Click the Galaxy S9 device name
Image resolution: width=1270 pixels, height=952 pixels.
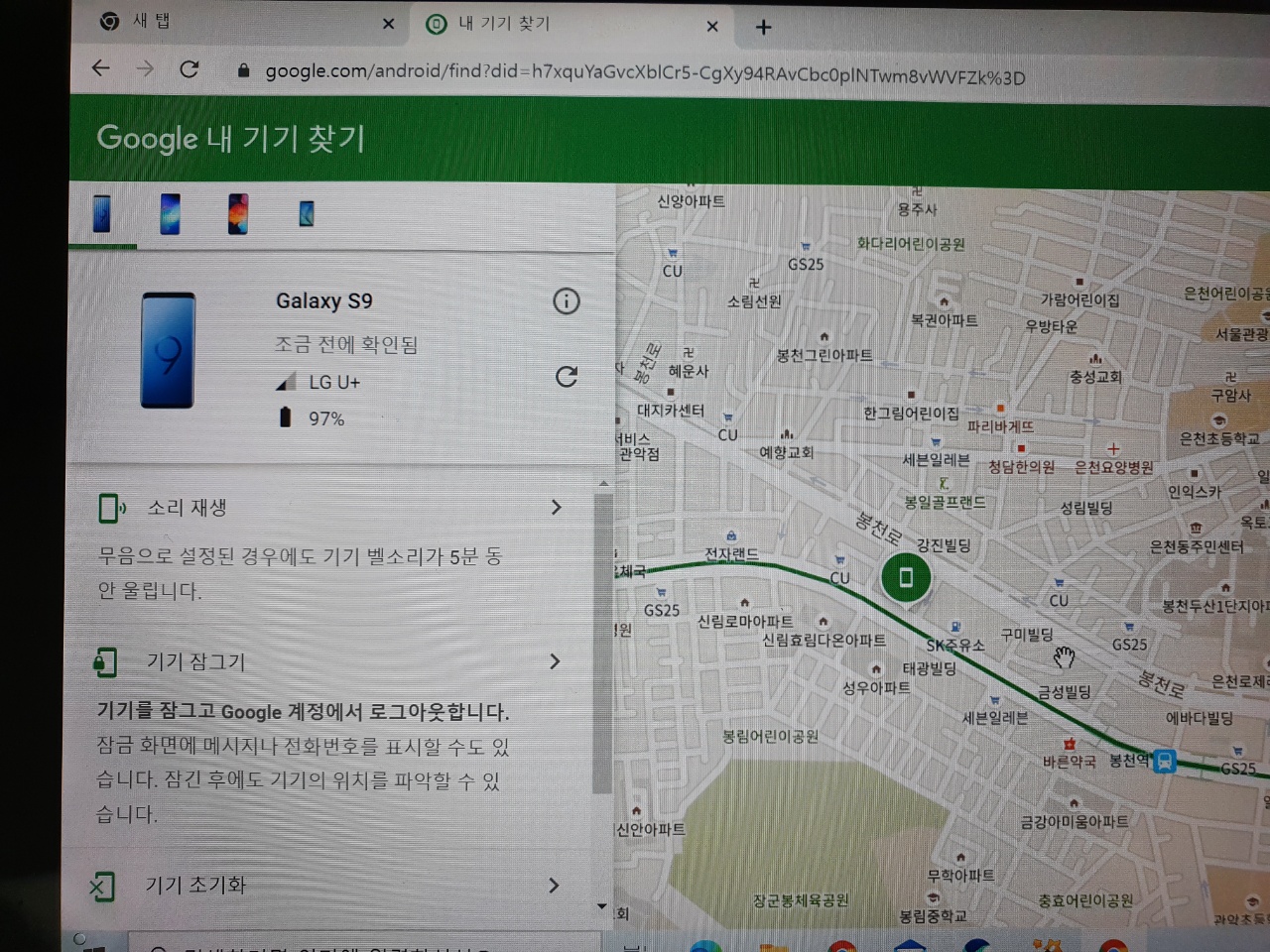tap(324, 301)
